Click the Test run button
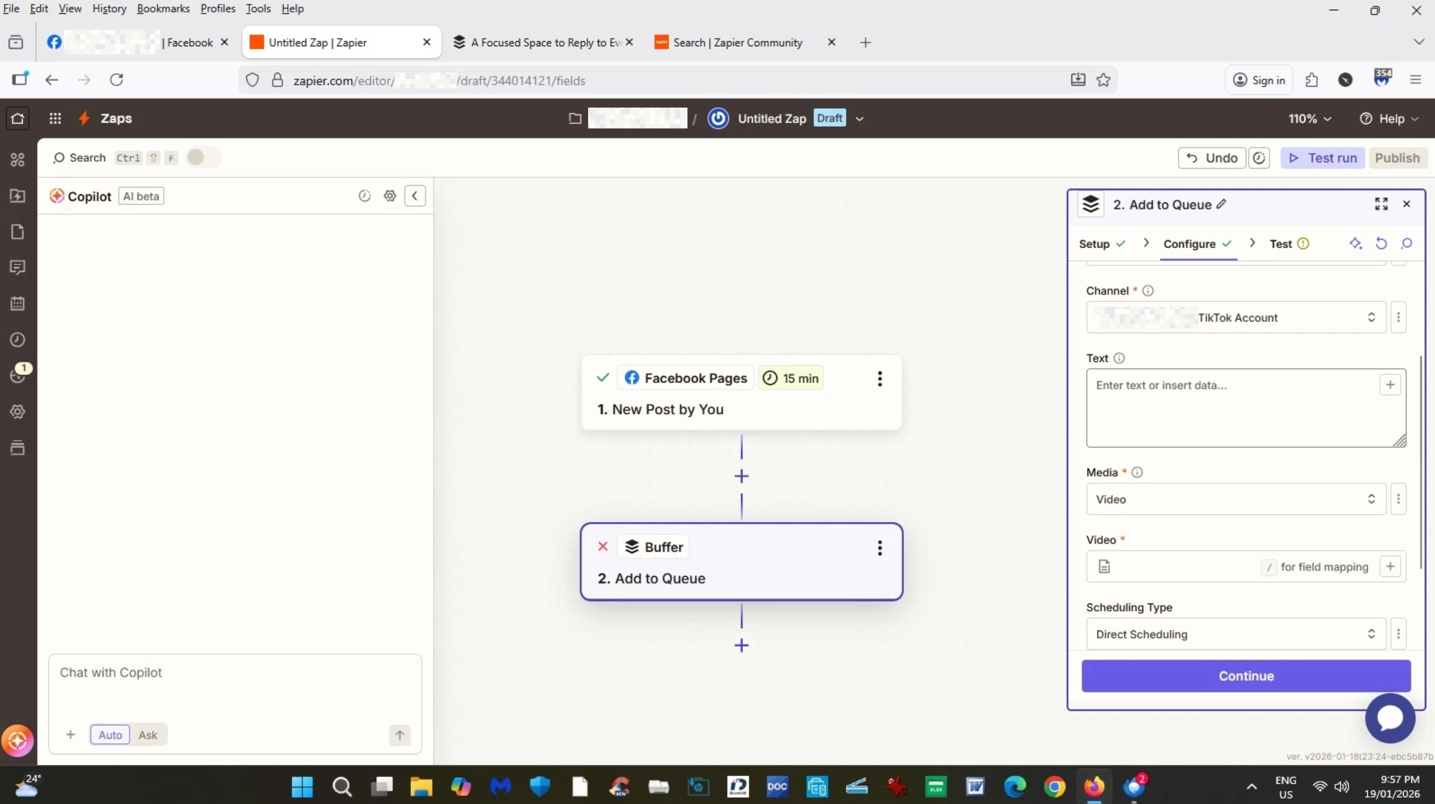The width and height of the screenshot is (1435, 804). (1322, 158)
